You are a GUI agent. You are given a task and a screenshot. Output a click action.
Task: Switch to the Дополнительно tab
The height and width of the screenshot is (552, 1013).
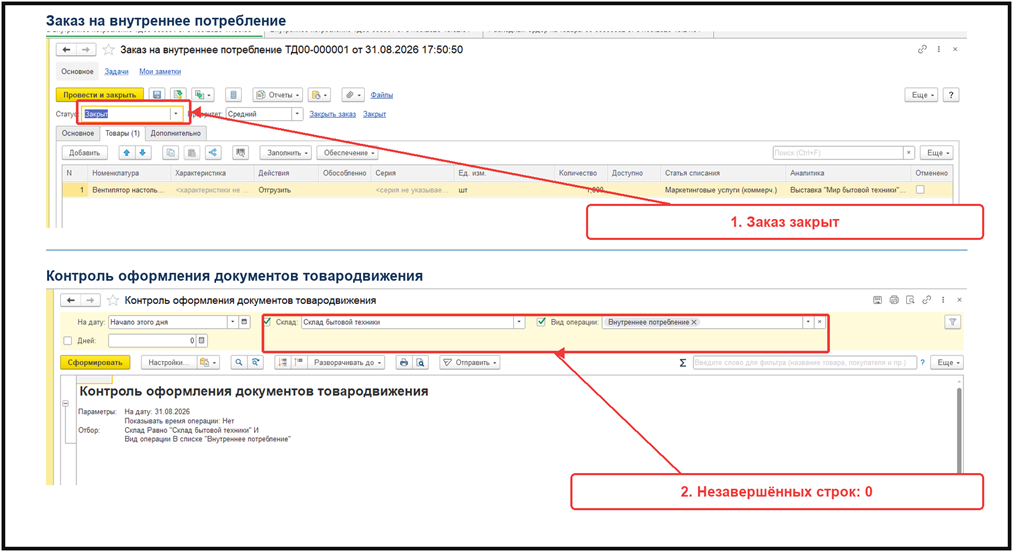(176, 133)
